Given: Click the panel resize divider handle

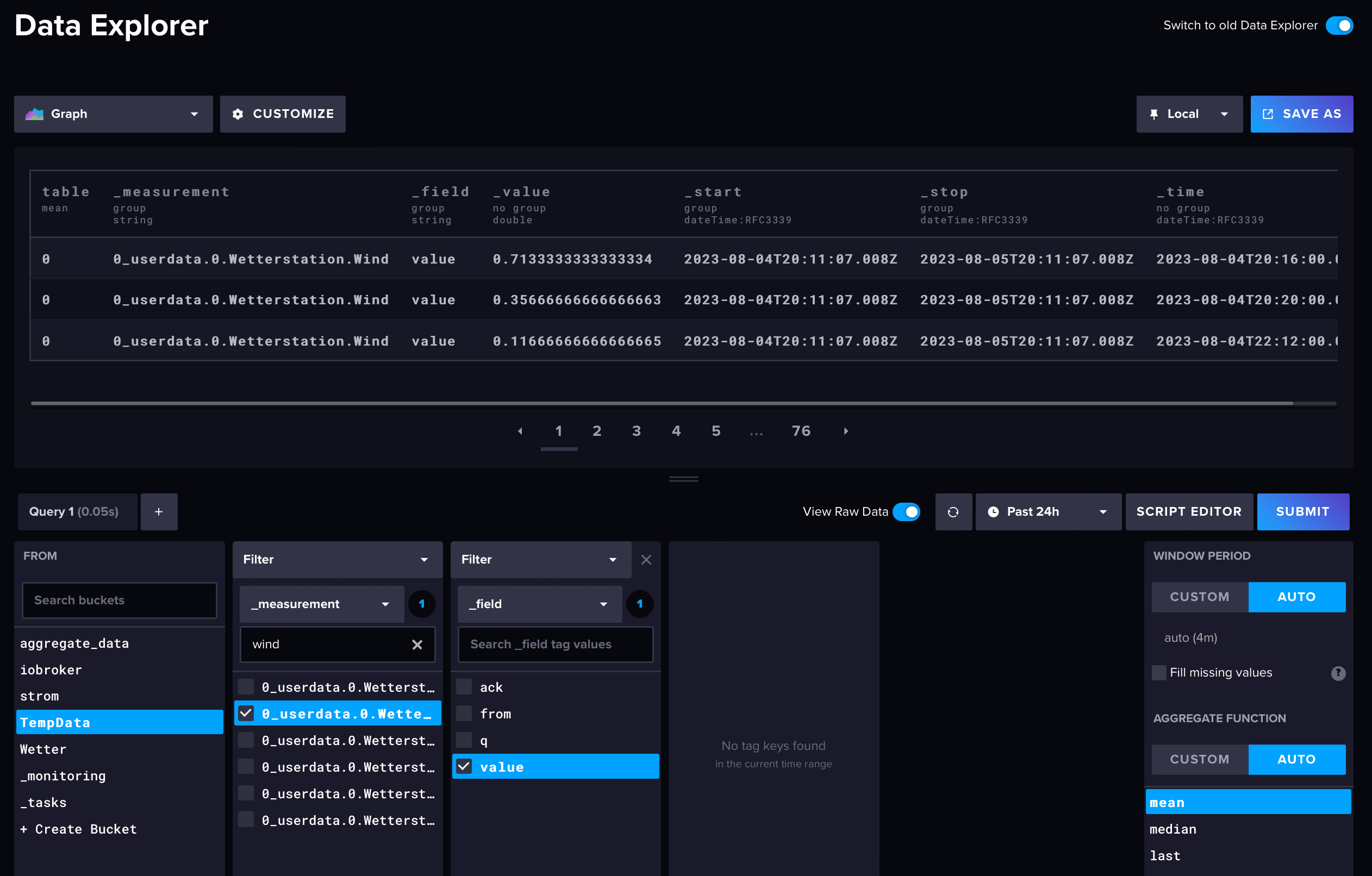Looking at the screenshot, I should [684, 479].
